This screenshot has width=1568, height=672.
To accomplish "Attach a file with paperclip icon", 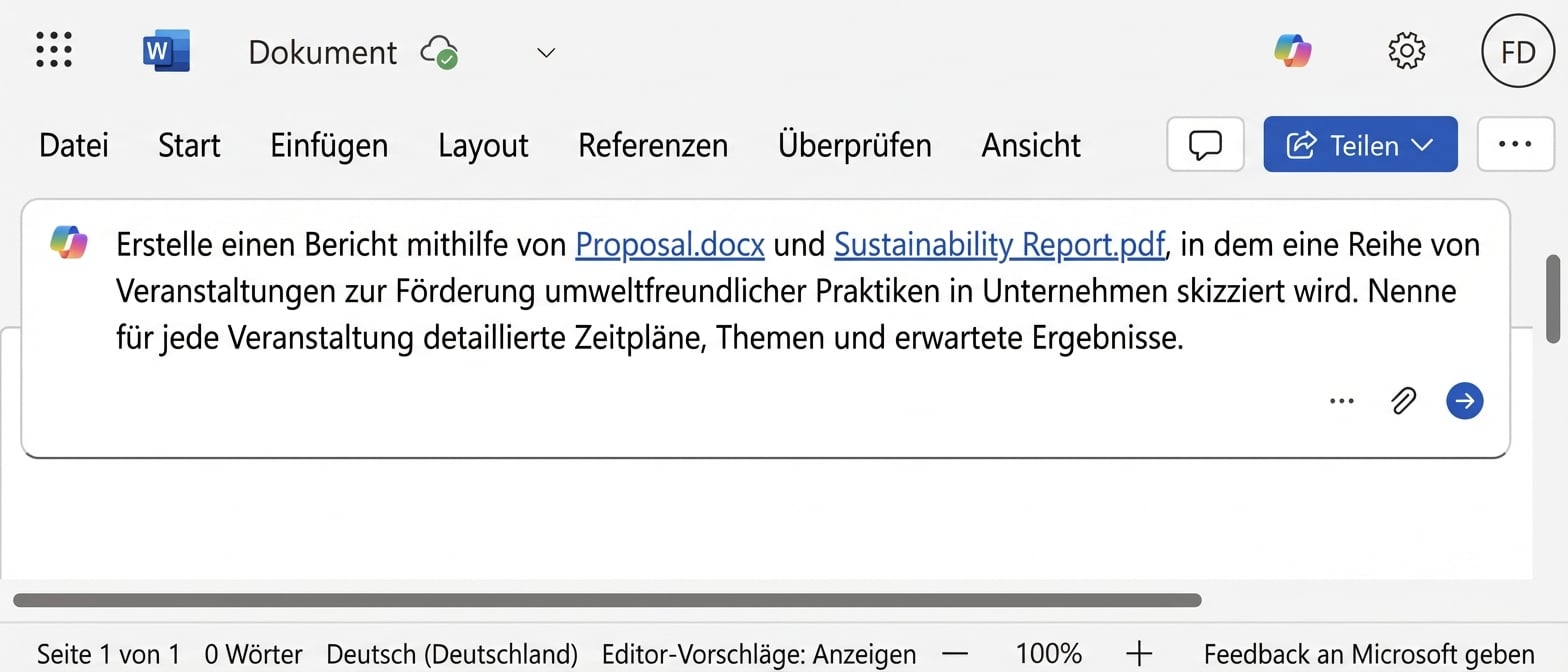I will [1404, 401].
